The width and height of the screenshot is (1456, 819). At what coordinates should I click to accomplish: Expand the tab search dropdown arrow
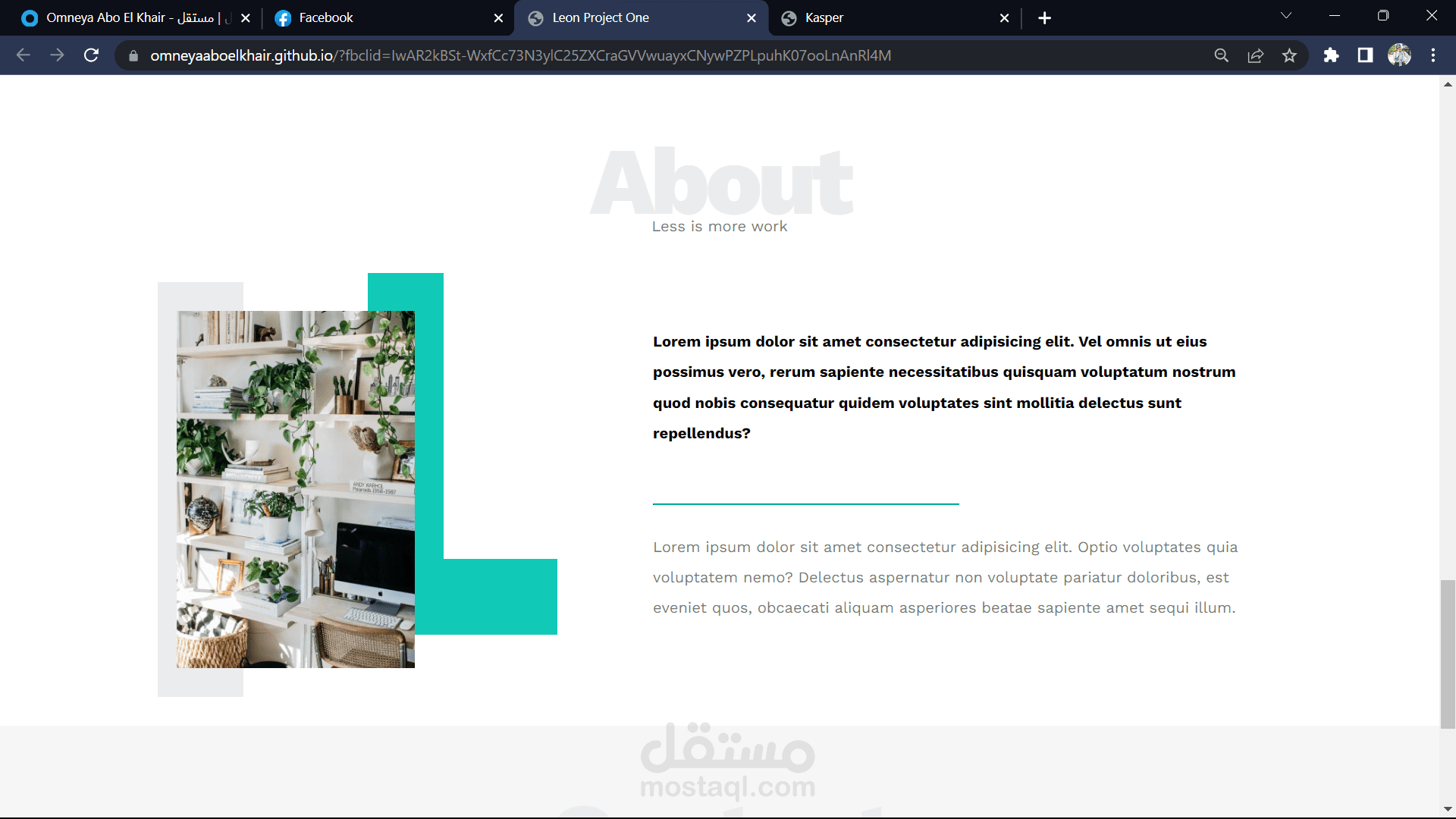point(1286,16)
